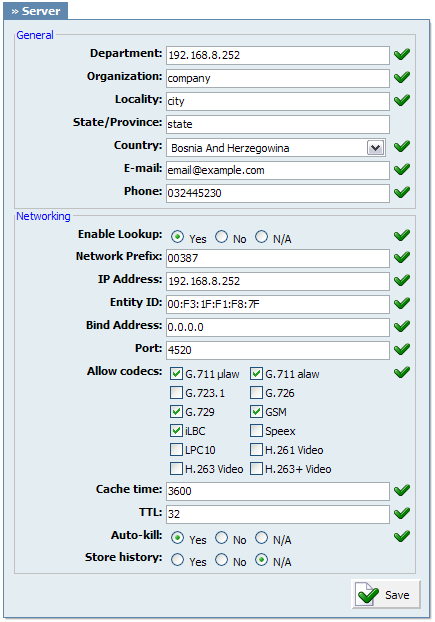Screen dimensions: 435x622
Task: Click into the State/Province input field
Action: pos(278,124)
